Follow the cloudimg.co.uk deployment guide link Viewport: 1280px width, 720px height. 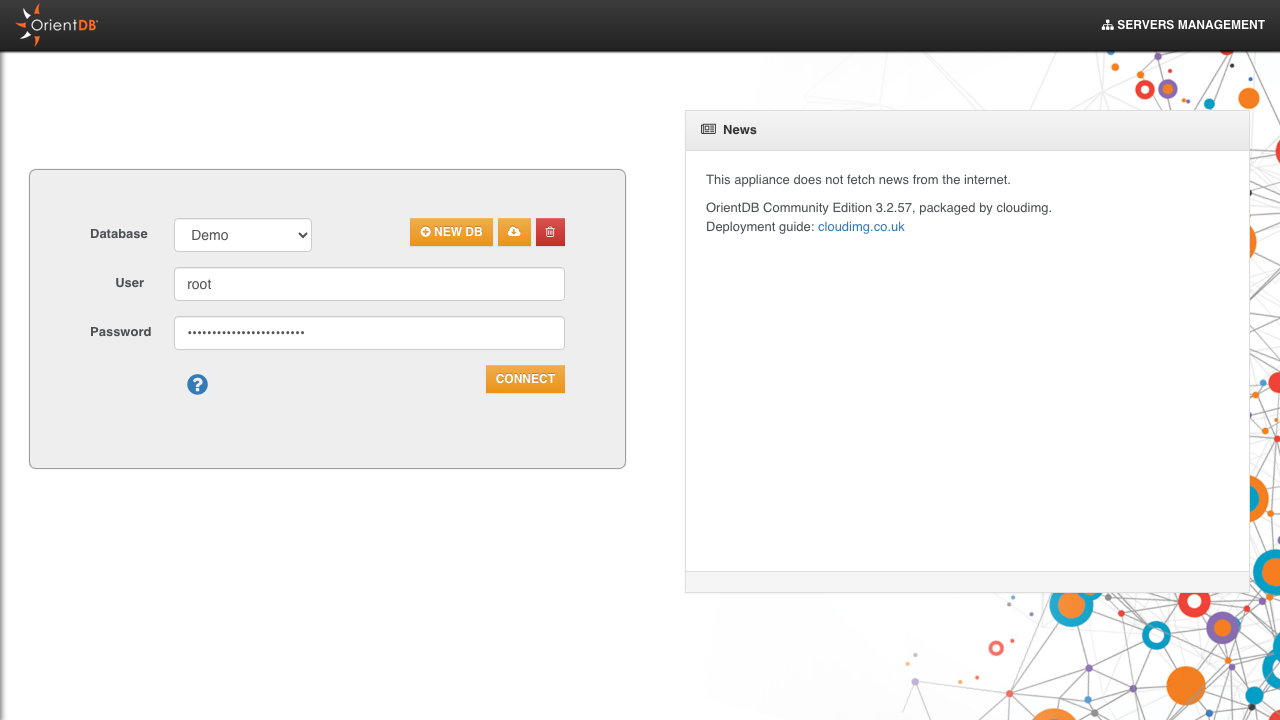pos(861,227)
